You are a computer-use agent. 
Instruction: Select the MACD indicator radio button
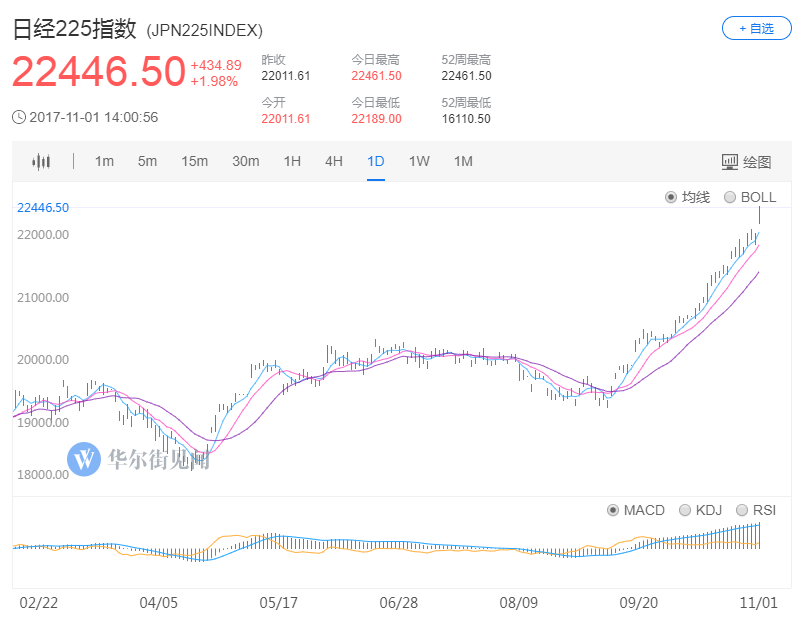(x=613, y=510)
